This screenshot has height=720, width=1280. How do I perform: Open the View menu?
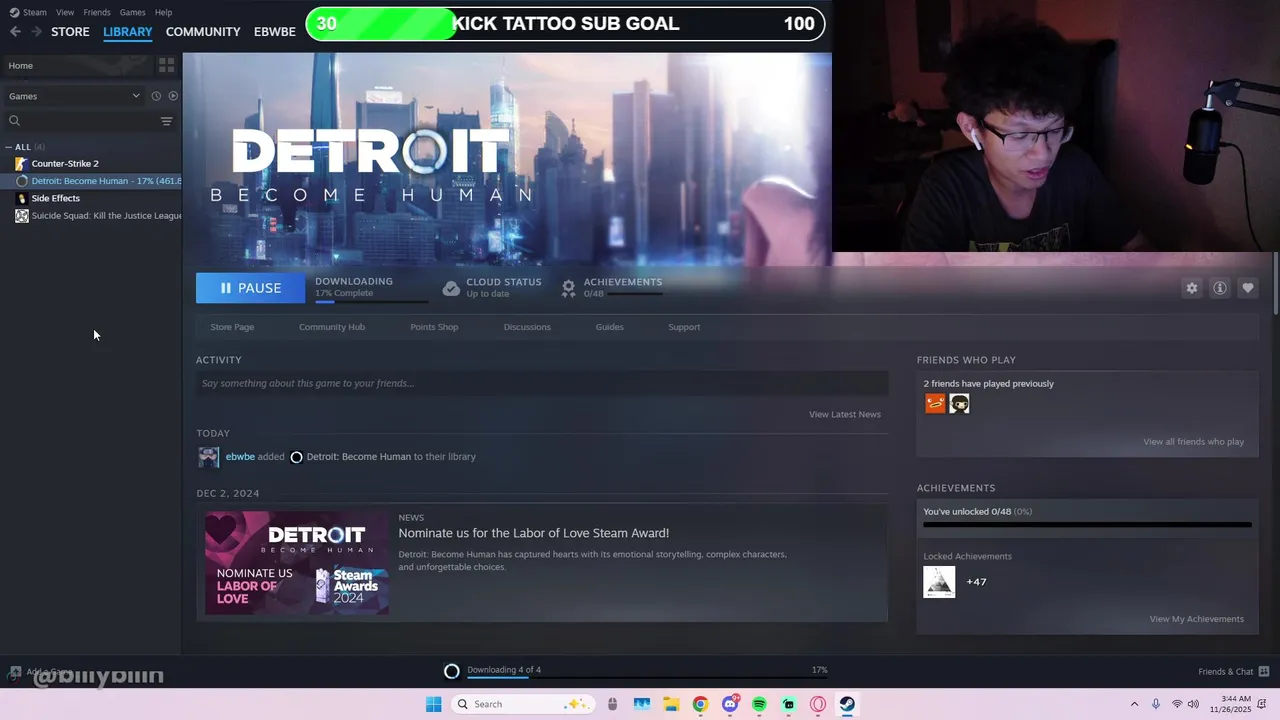click(65, 12)
